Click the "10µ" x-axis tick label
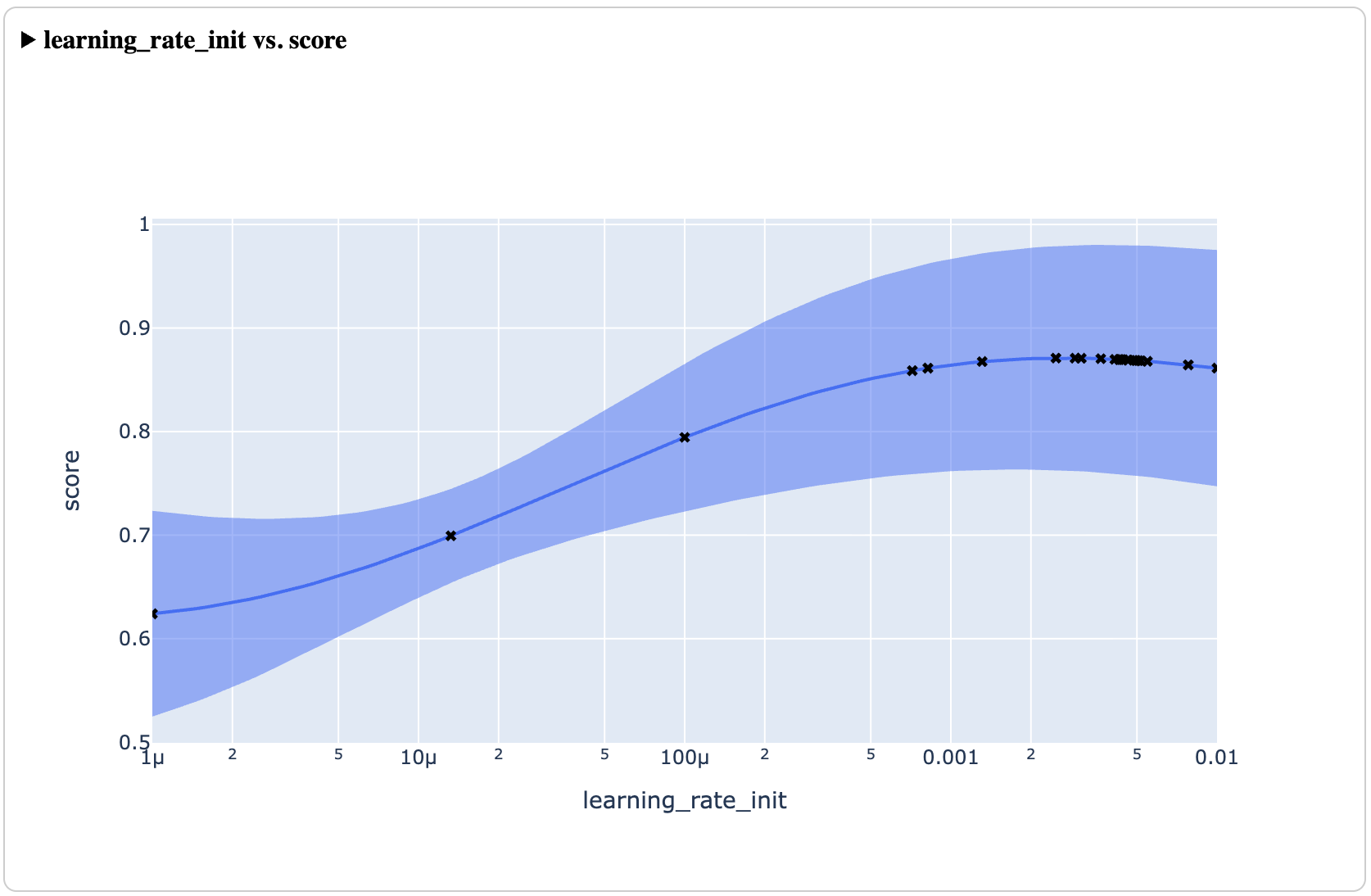The width and height of the screenshot is (1371, 896). click(419, 758)
